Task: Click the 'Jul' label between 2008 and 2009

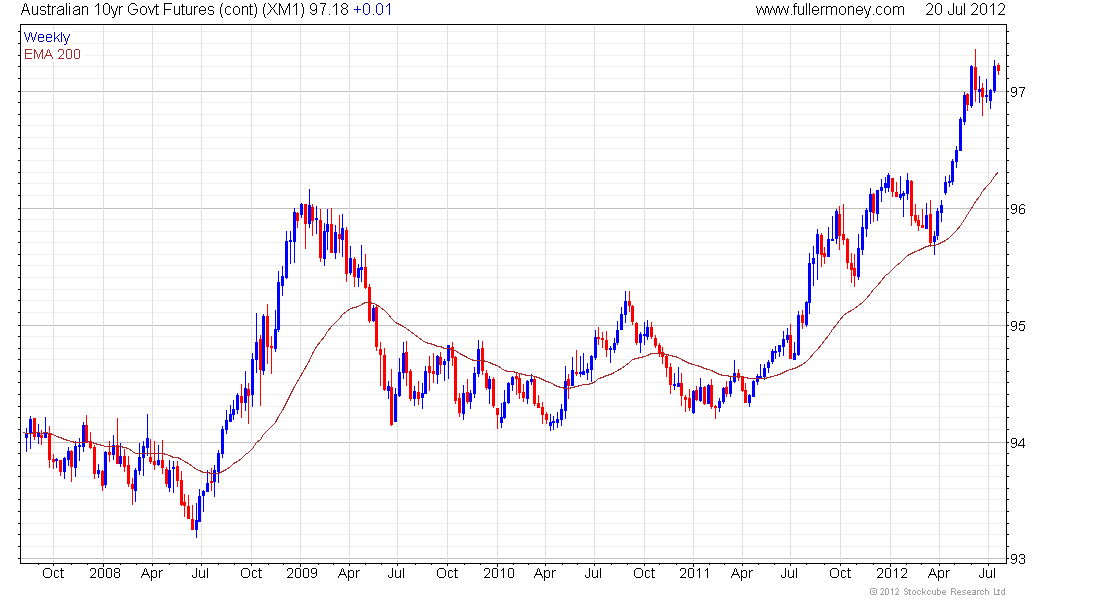Action: 200,573
